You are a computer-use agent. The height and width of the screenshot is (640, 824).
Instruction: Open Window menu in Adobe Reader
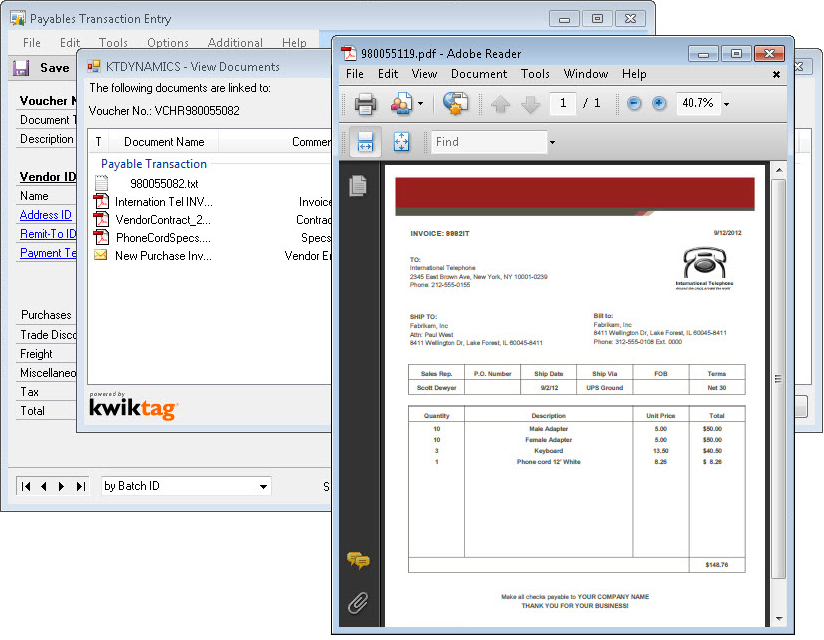(x=585, y=74)
